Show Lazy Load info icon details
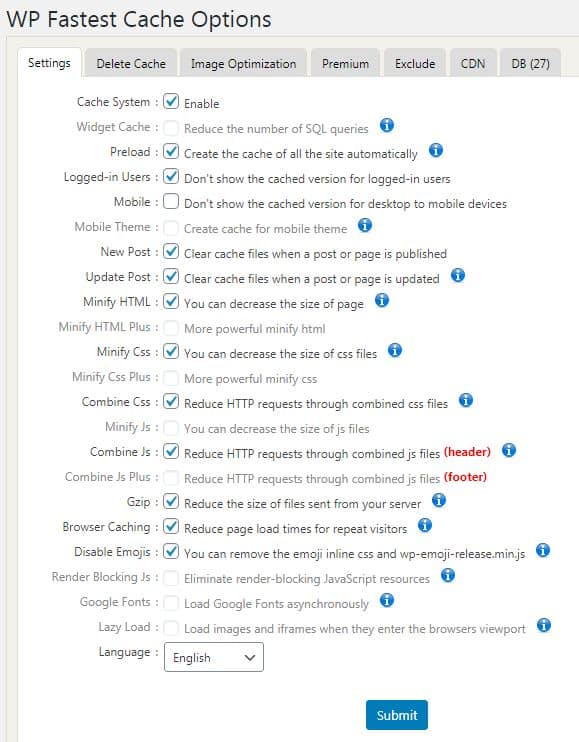The height and width of the screenshot is (742, 579). (x=544, y=625)
